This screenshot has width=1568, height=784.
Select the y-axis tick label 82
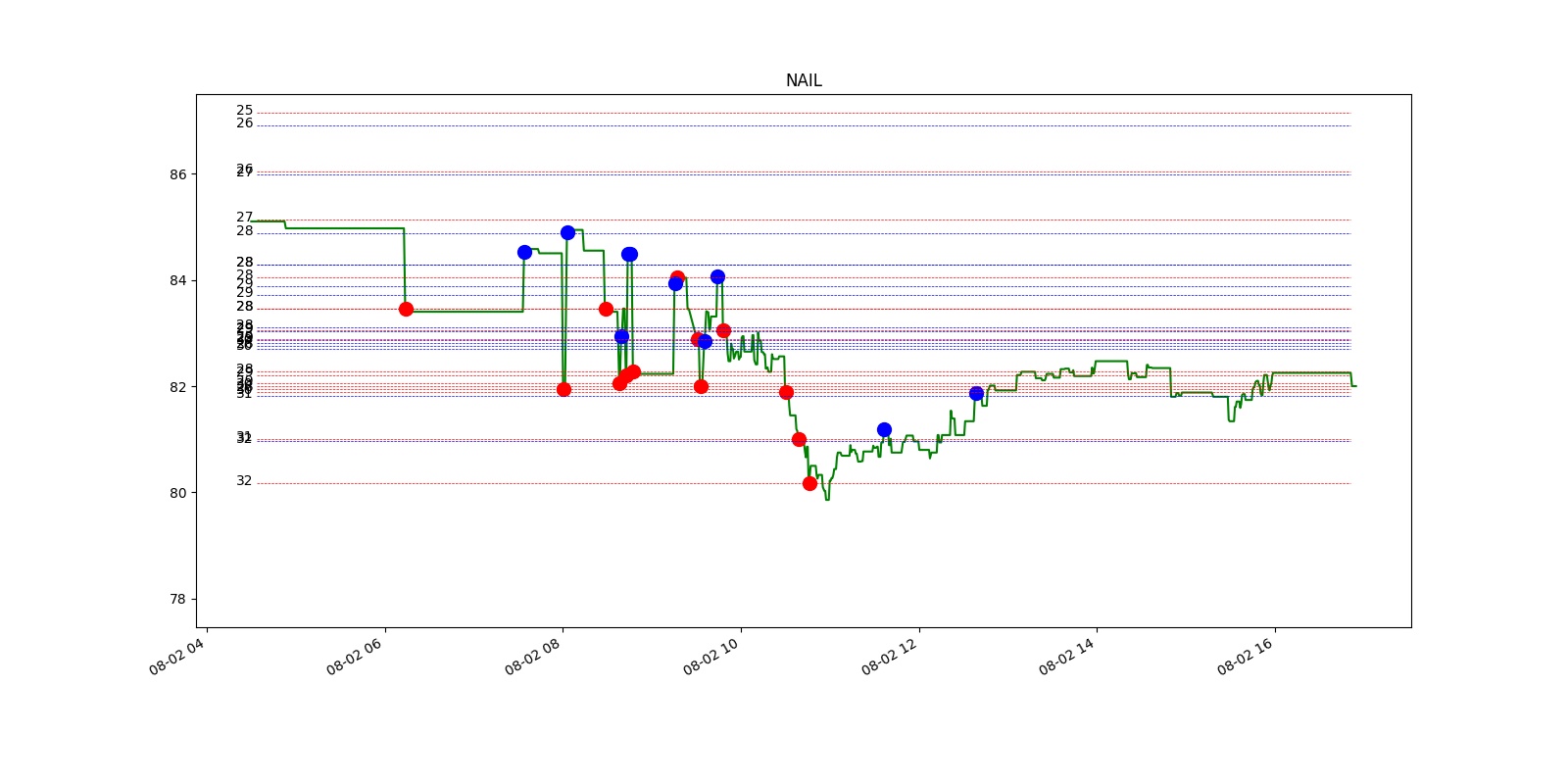pos(177,387)
